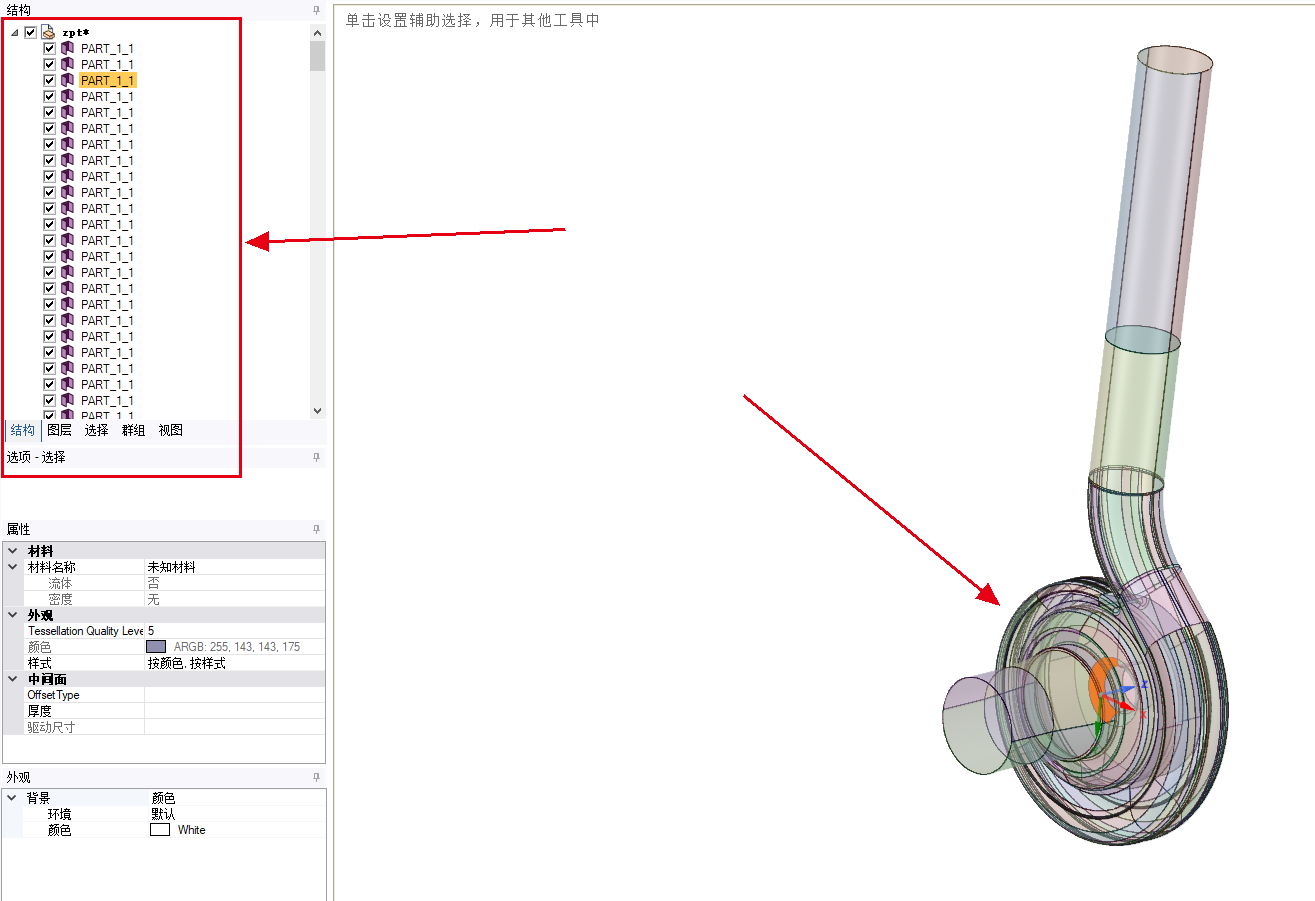Toggle the first PART_1_1 checkbox under zpt
This screenshot has height=901, width=1315.
click(x=49, y=48)
